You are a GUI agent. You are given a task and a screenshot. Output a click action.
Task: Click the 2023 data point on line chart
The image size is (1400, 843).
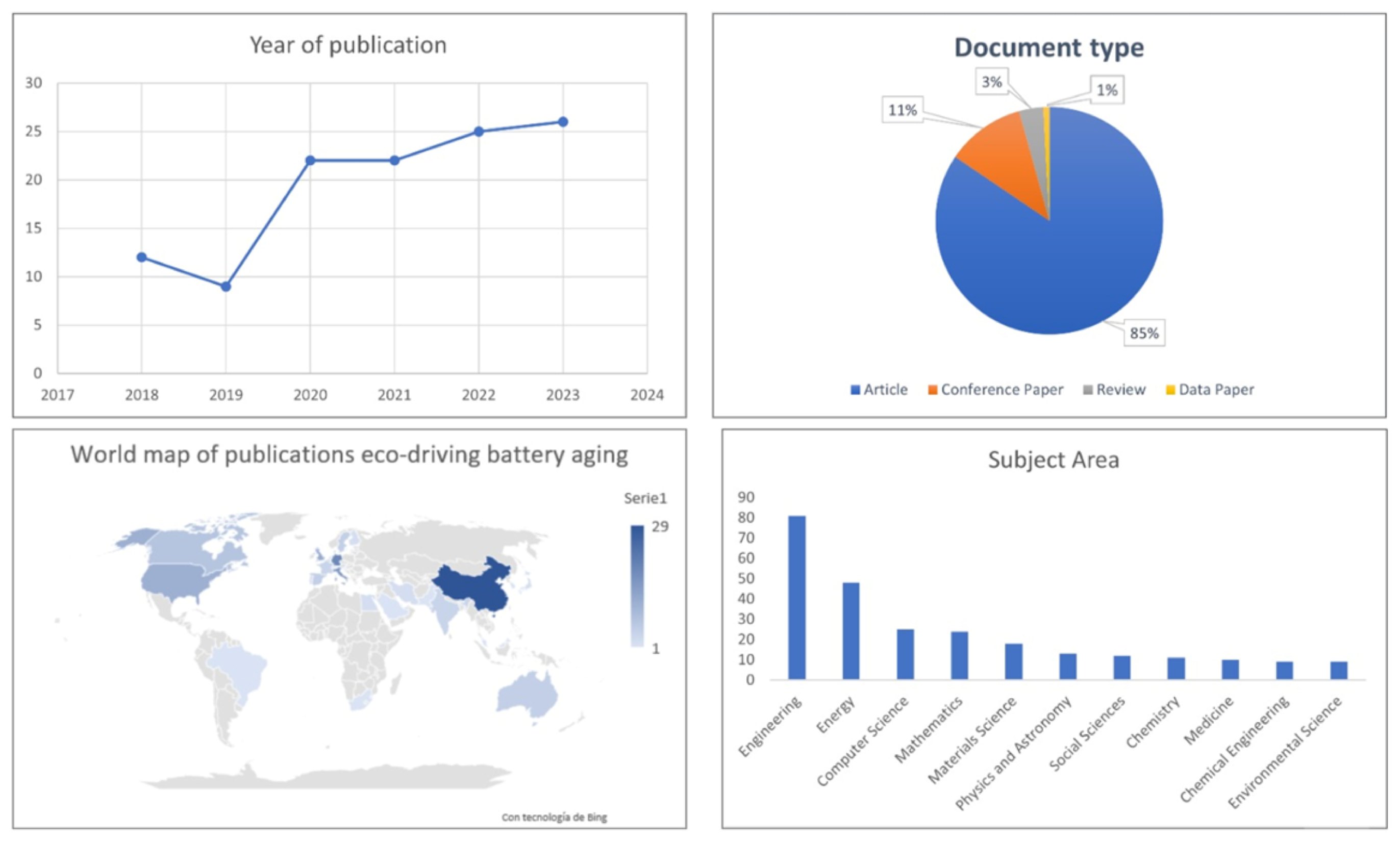562,121
